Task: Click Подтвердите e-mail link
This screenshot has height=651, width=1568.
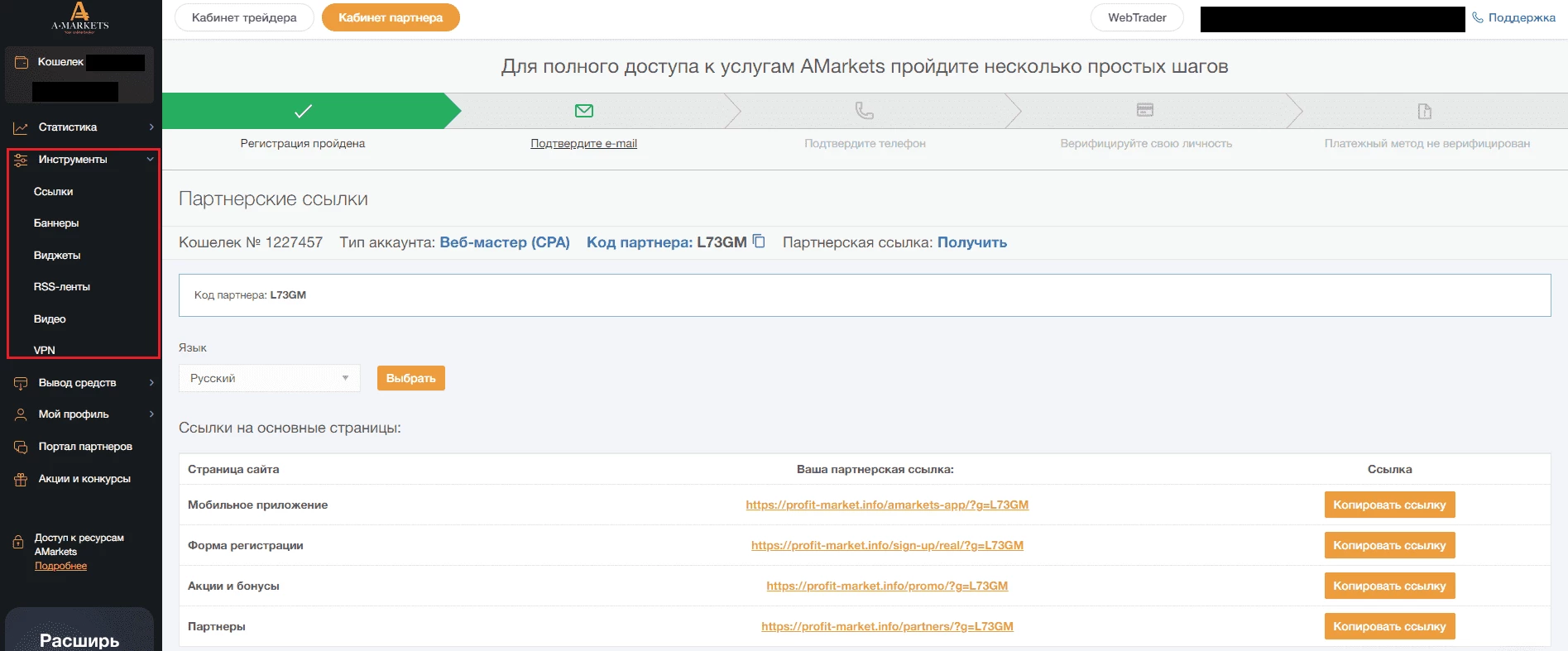Action: 583,144
